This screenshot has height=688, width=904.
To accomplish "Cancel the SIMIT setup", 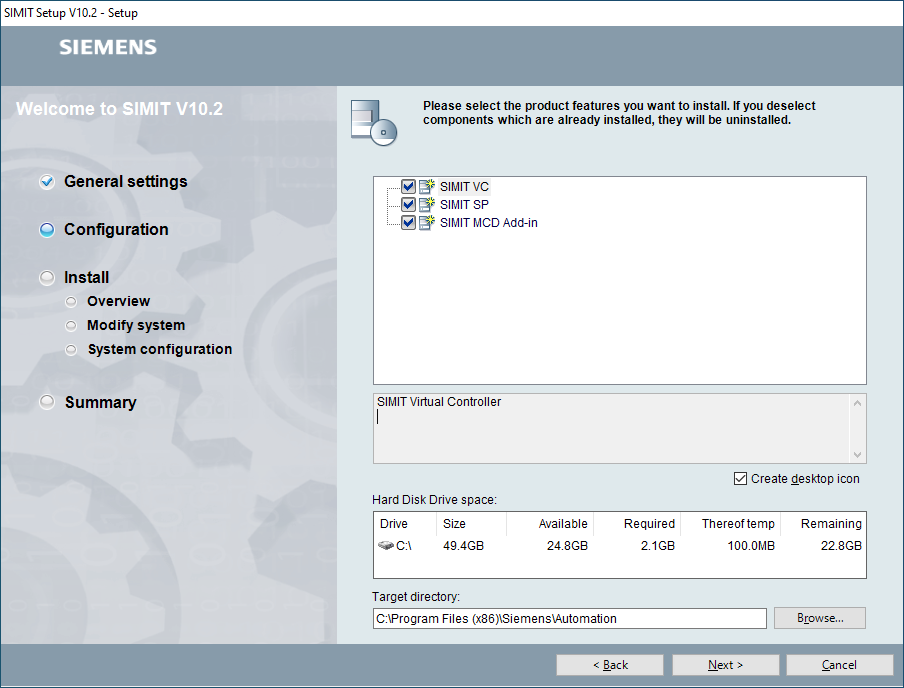I will point(839,665).
